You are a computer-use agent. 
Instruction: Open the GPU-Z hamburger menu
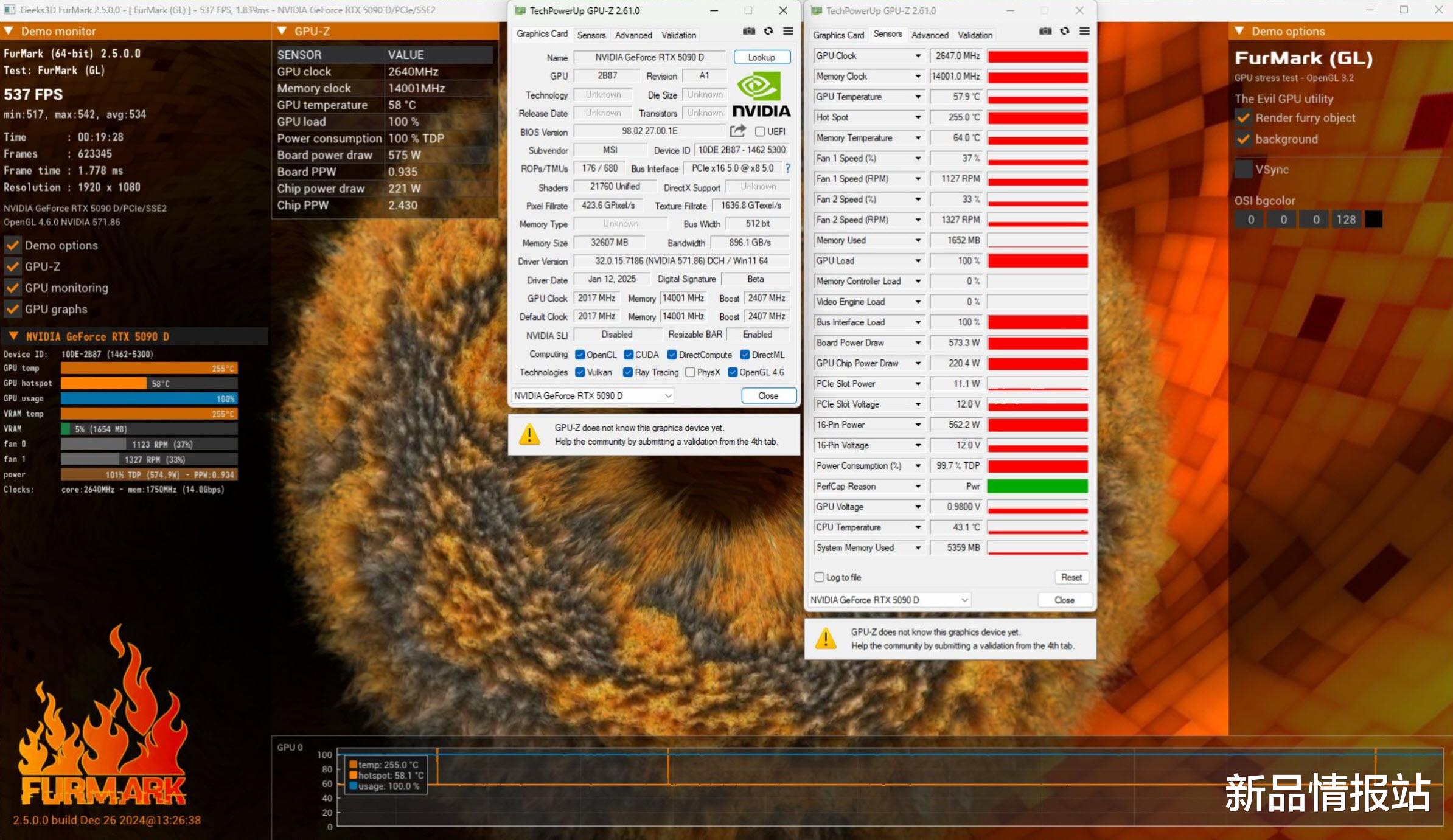tap(788, 31)
